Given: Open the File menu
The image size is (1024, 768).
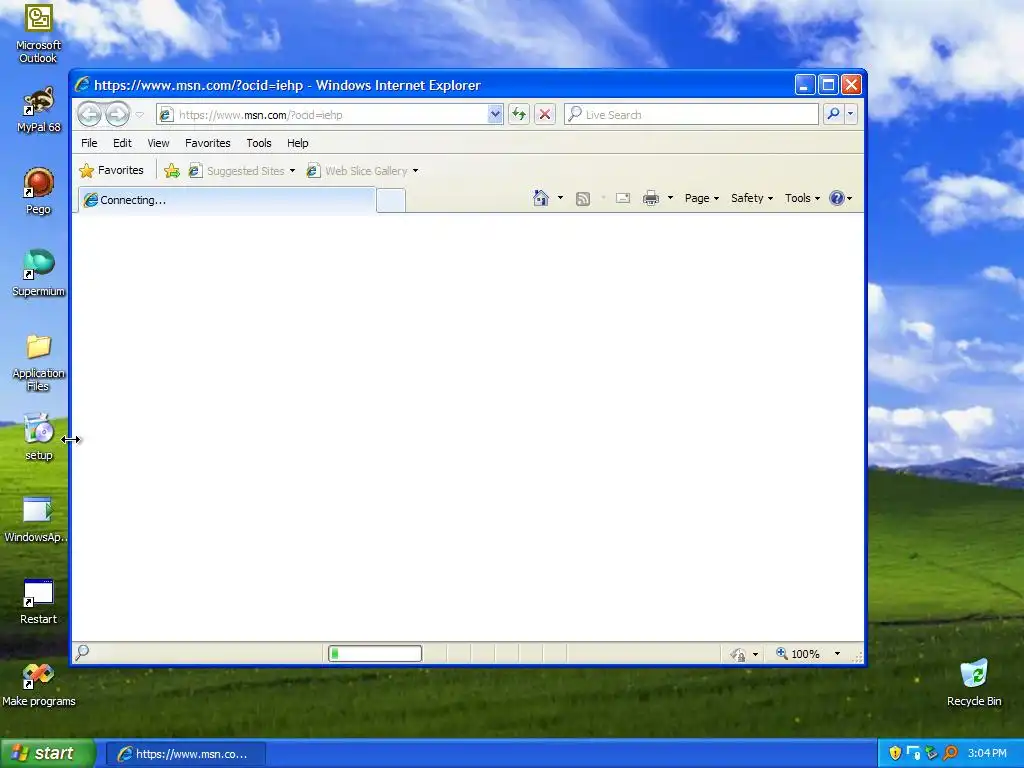Looking at the screenshot, I should click(89, 143).
